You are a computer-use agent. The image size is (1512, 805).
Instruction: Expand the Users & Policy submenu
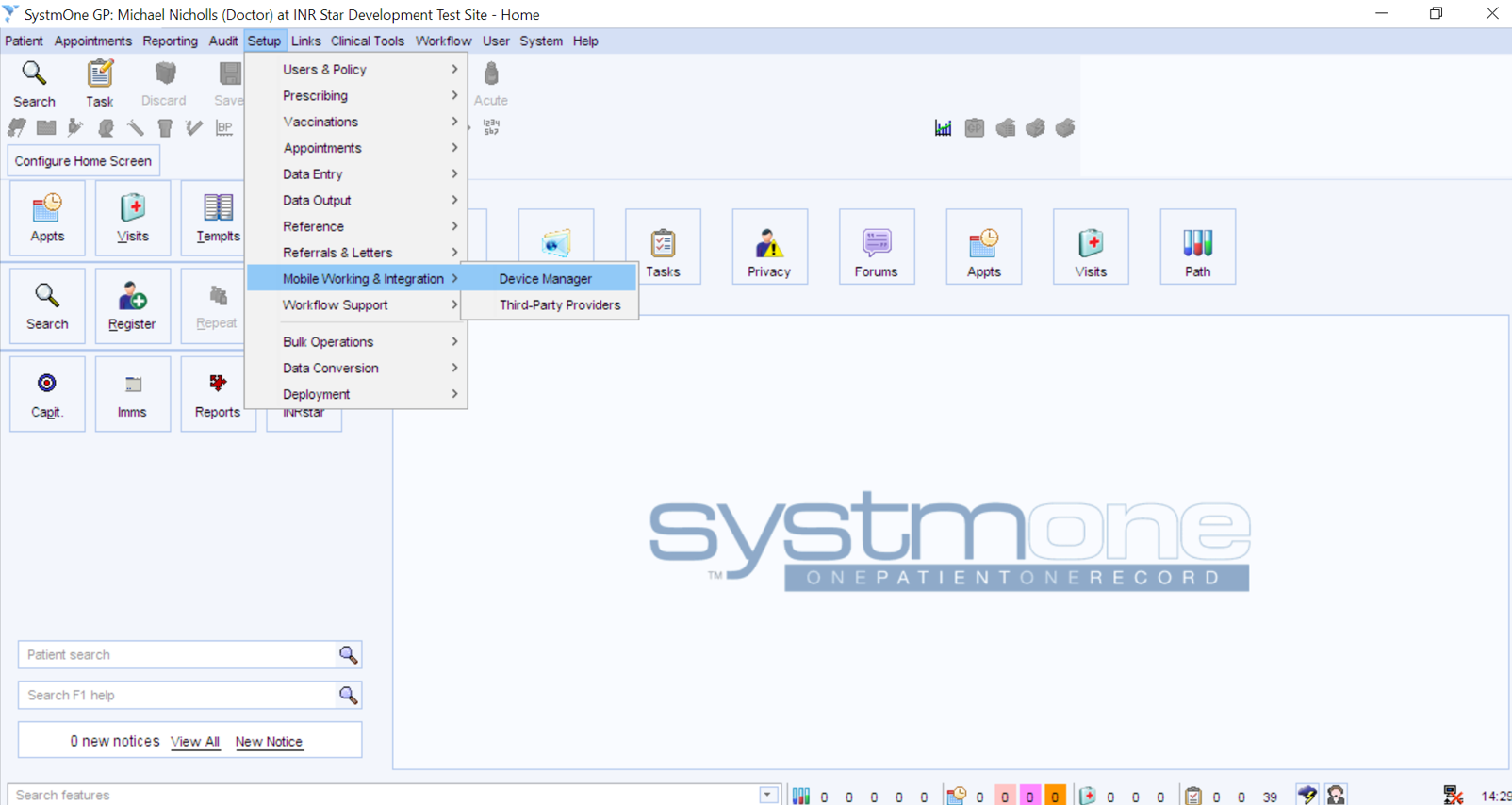point(356,70)
